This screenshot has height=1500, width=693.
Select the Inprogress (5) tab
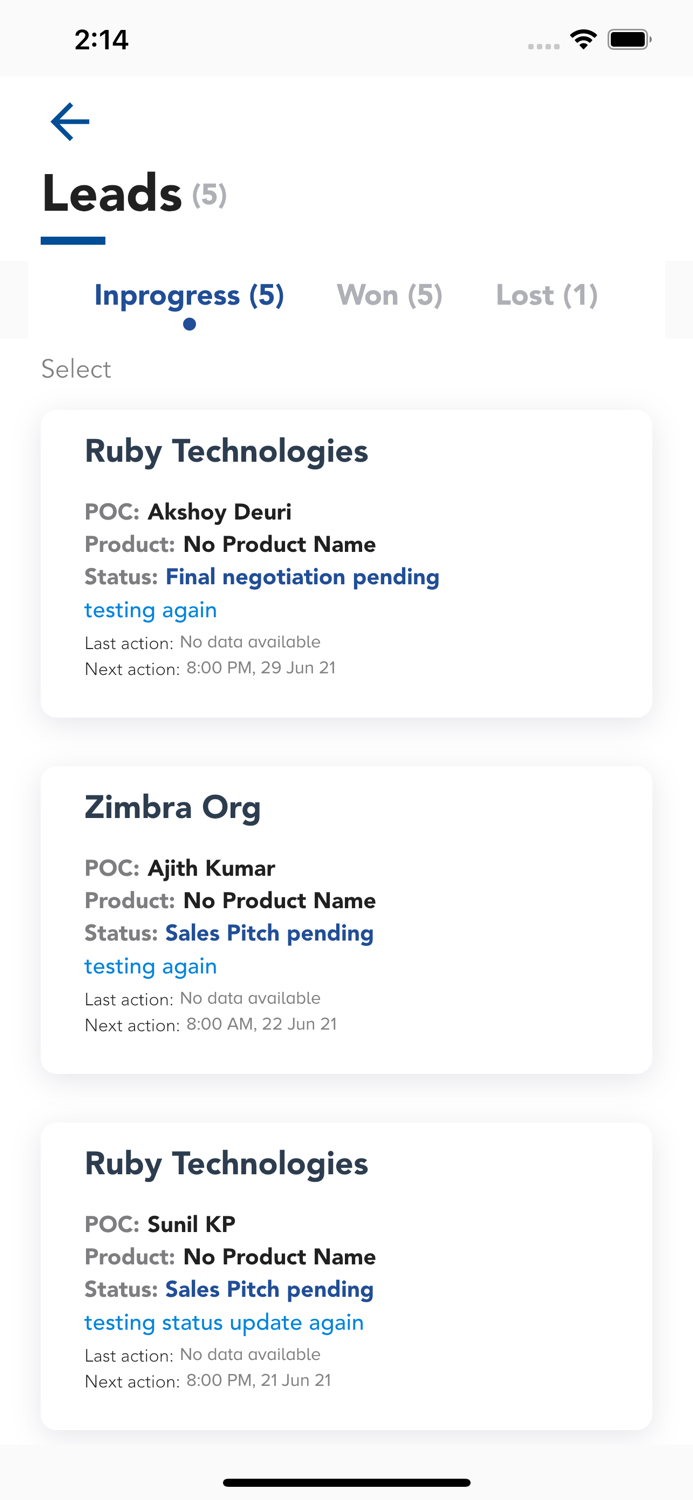pyautogui.click(x=188, y=295)
